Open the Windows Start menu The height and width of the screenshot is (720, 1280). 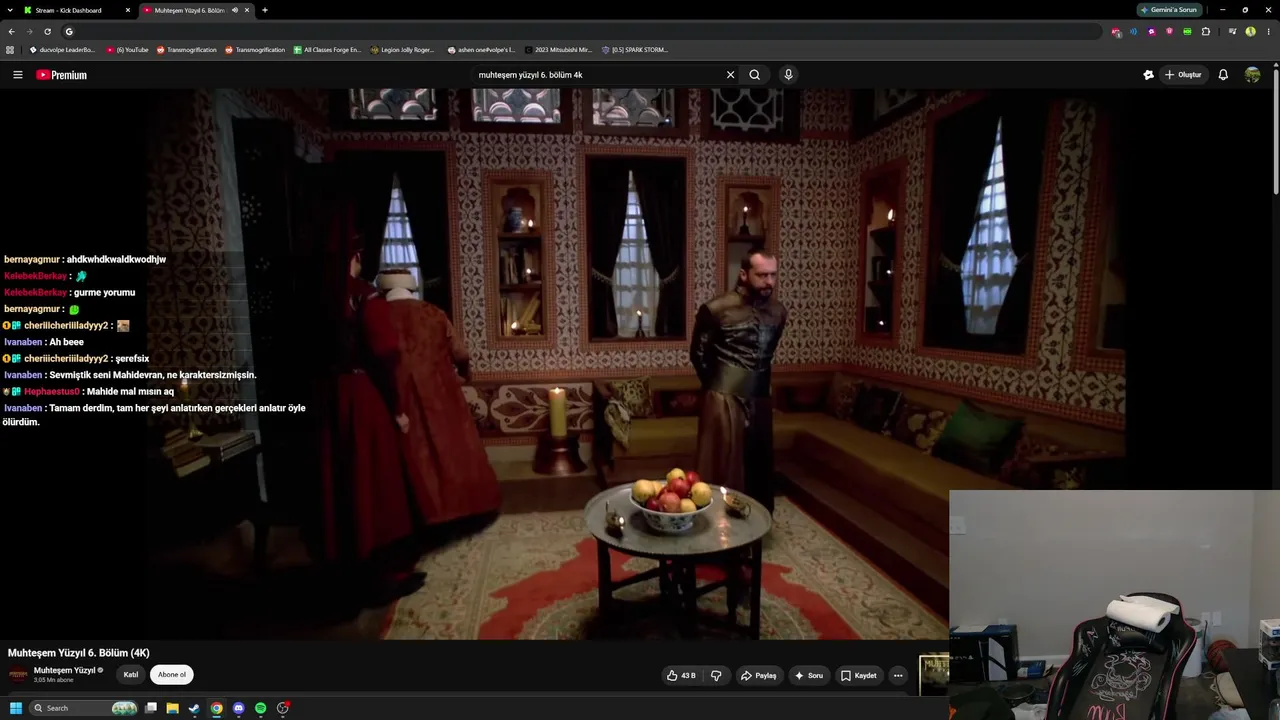pos(15,708)
